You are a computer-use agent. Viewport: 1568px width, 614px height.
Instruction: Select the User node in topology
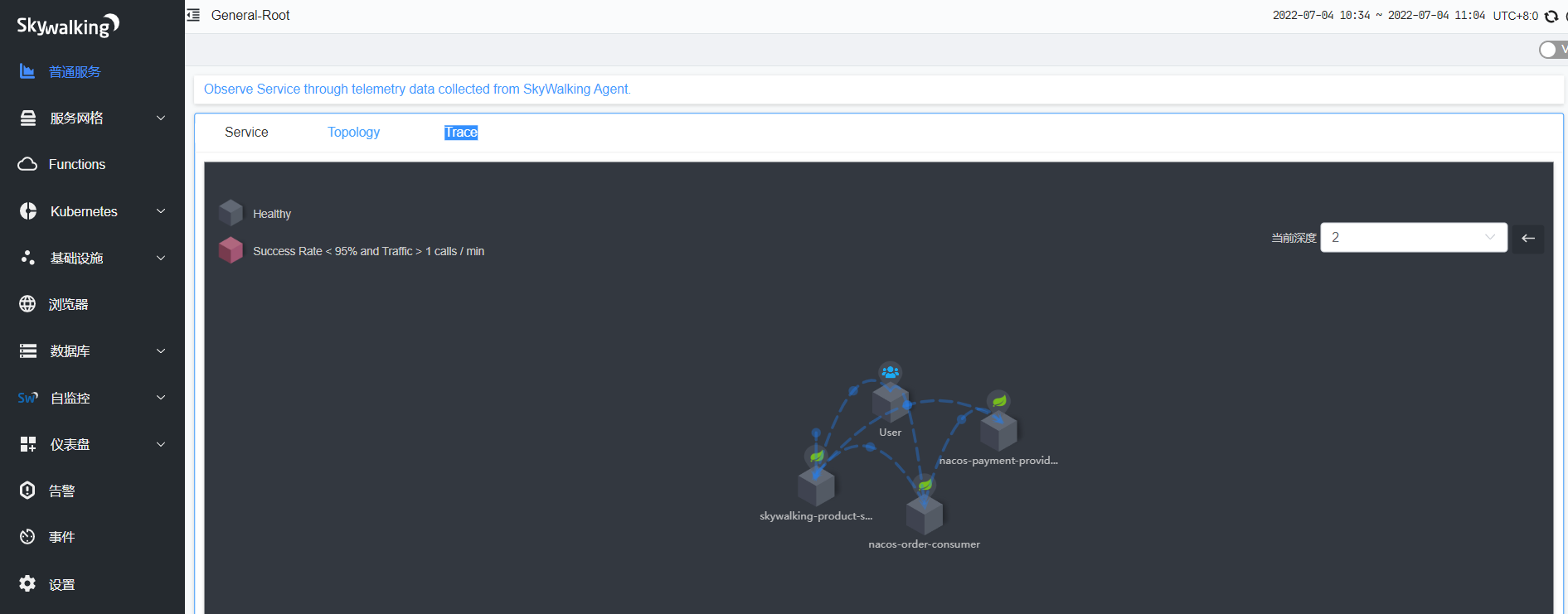click(x=890, y=401)
